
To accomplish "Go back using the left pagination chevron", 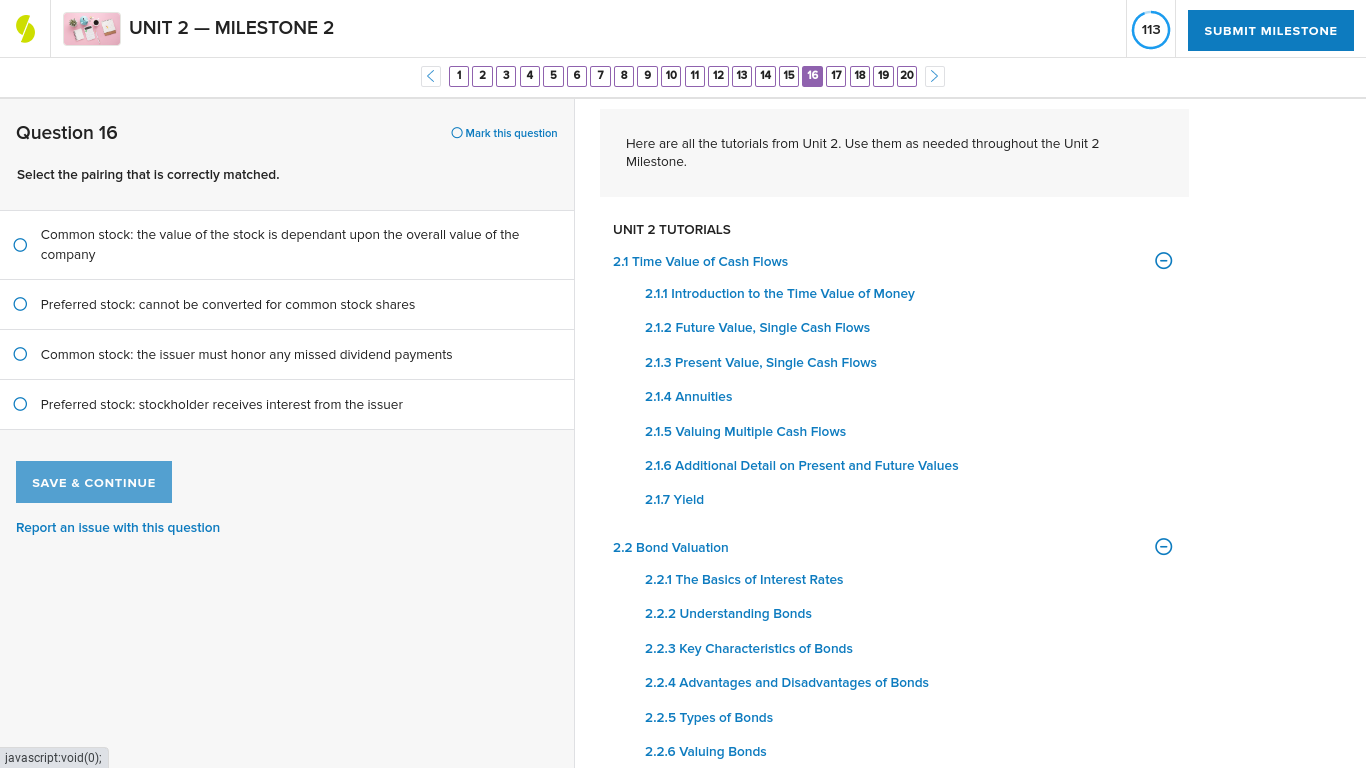I will (430, 76).
